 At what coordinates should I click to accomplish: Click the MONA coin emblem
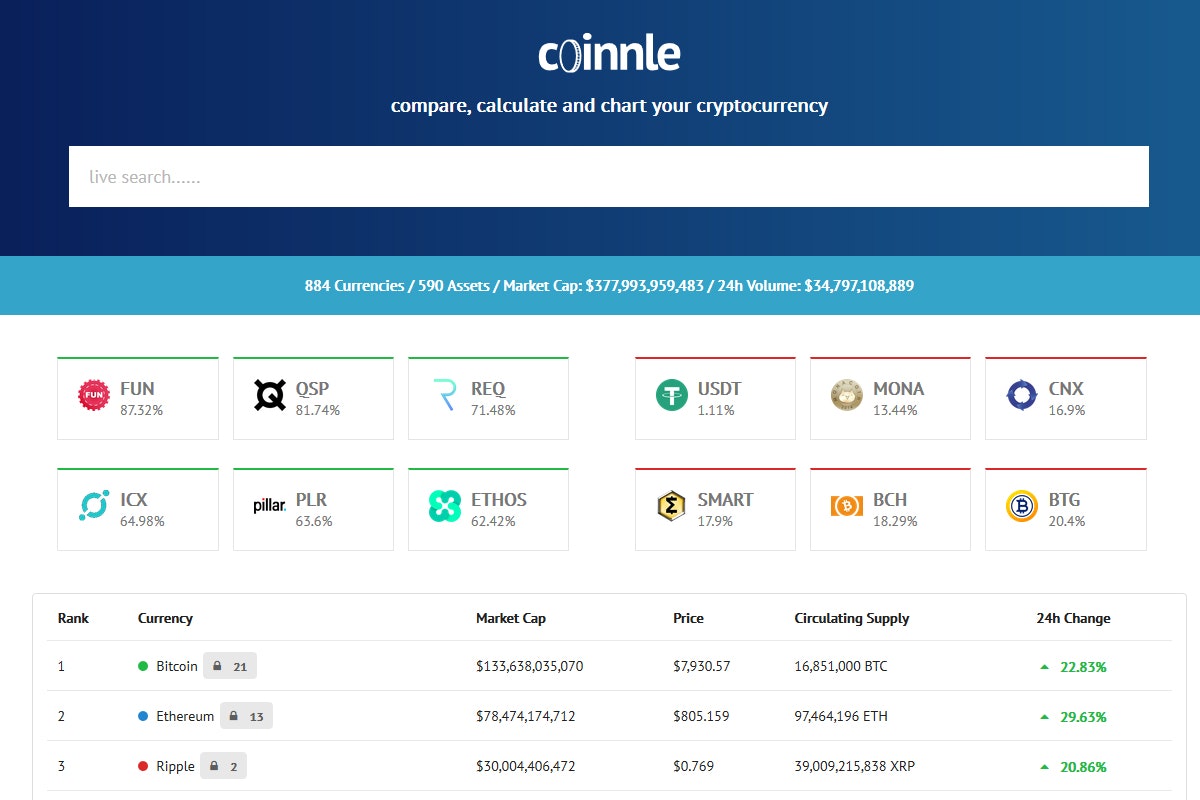click(x=847, y=394)
